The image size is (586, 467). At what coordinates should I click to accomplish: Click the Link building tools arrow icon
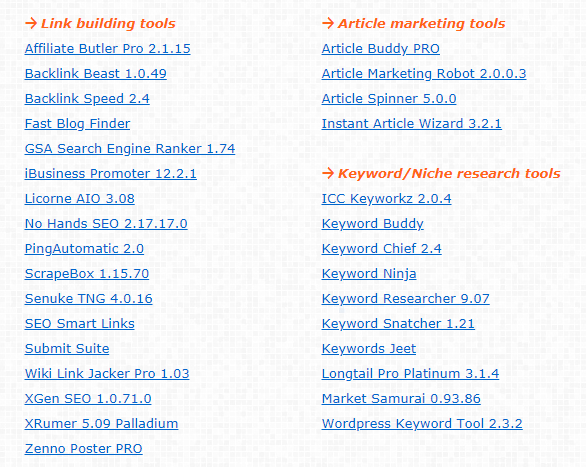(31, 24)
